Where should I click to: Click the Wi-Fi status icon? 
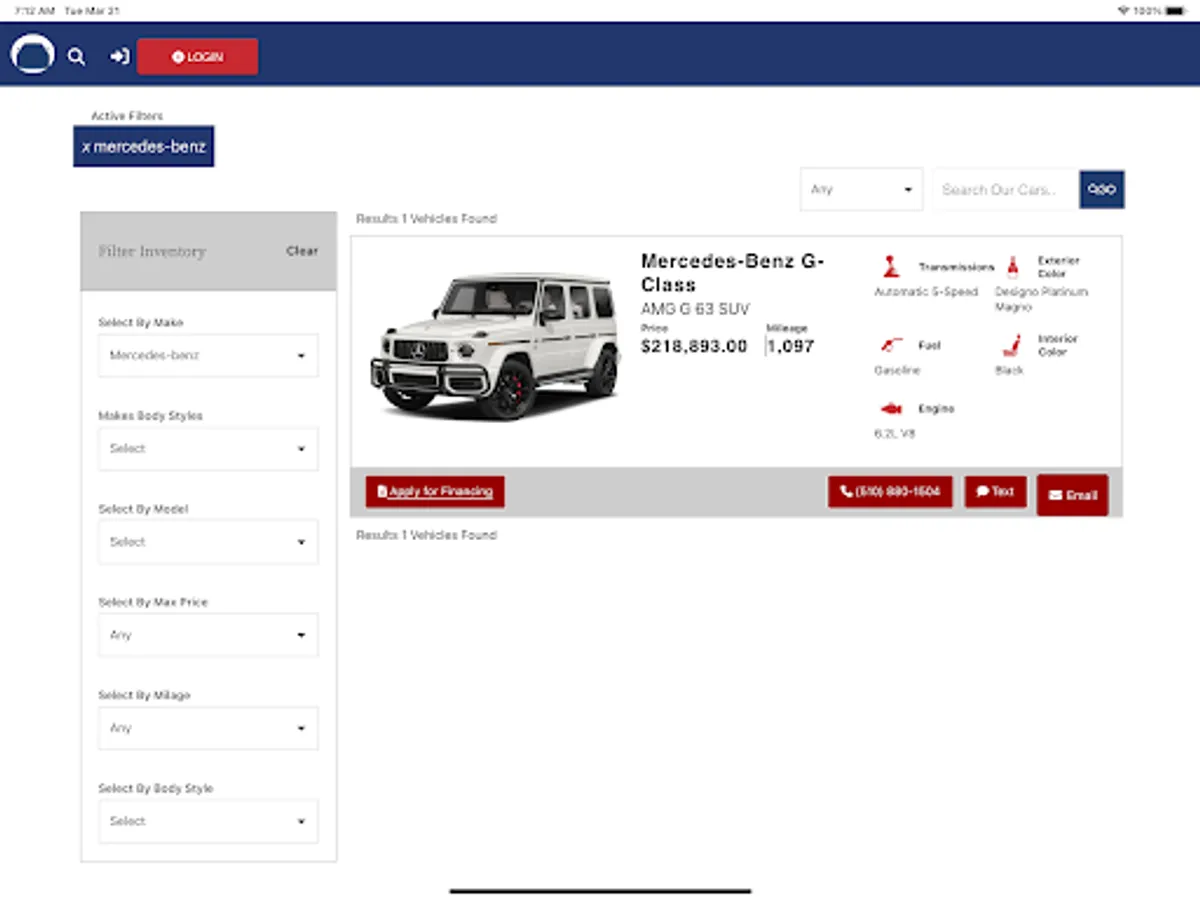pyautogui.click(x=1124, y=10)
